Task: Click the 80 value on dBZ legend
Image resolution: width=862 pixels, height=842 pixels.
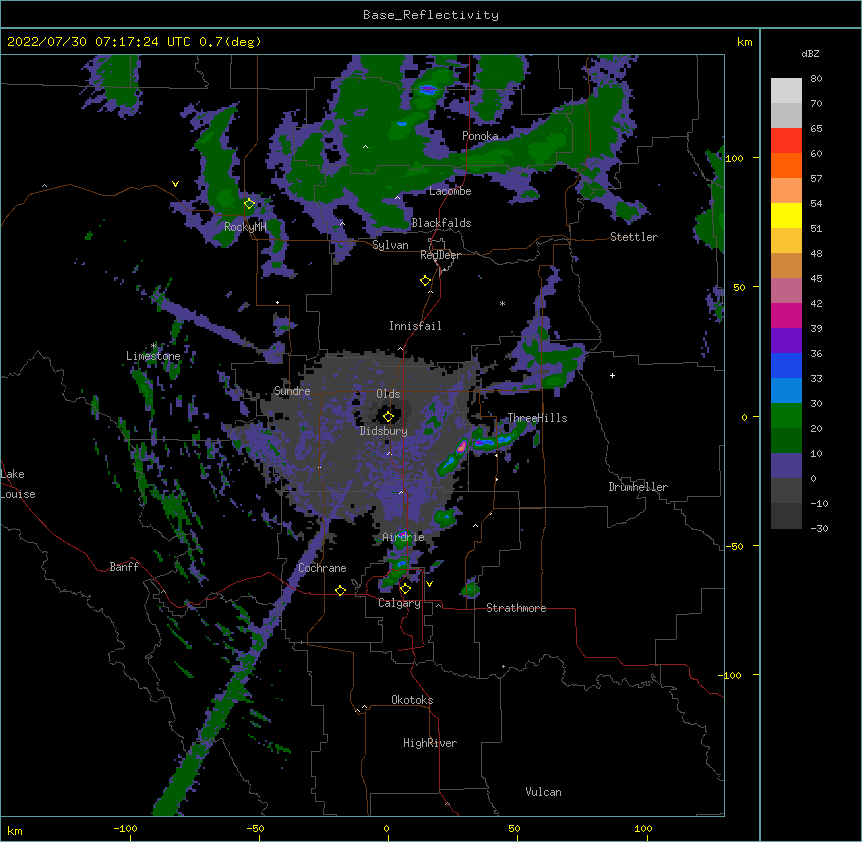Action: pyautogui.click(x=816, y=79)
